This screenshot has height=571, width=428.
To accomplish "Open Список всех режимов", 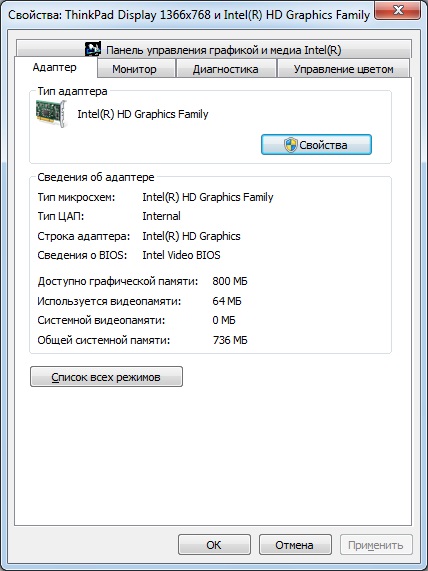I will click(106, 377).
